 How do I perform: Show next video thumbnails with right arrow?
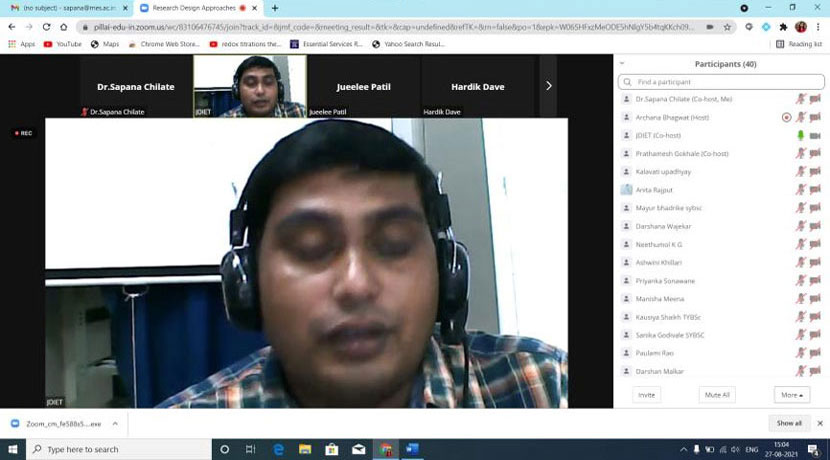(548, 86)
